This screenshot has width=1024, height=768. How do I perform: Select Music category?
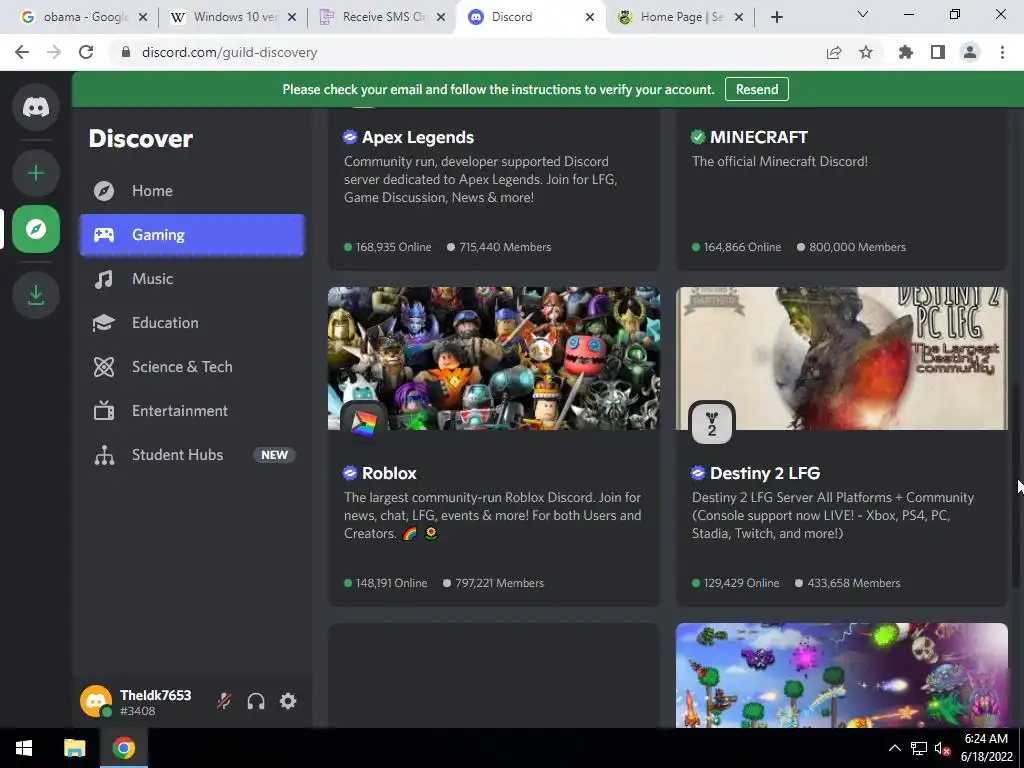[x=192, y=279]
